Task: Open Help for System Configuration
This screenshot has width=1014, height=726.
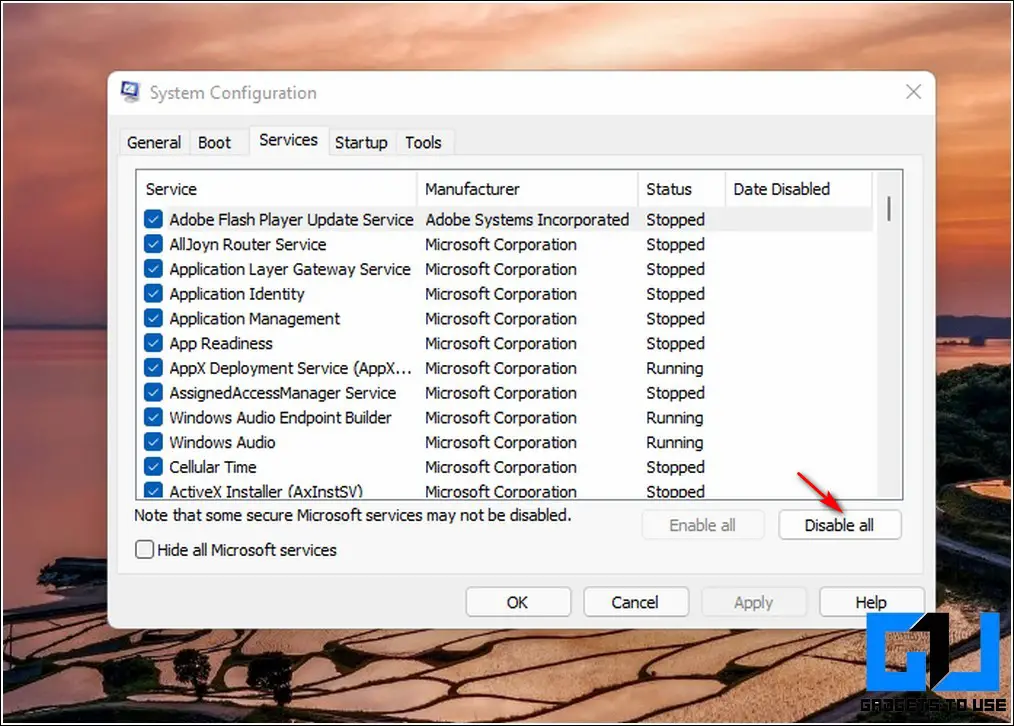Action: (x=871, y=602)
